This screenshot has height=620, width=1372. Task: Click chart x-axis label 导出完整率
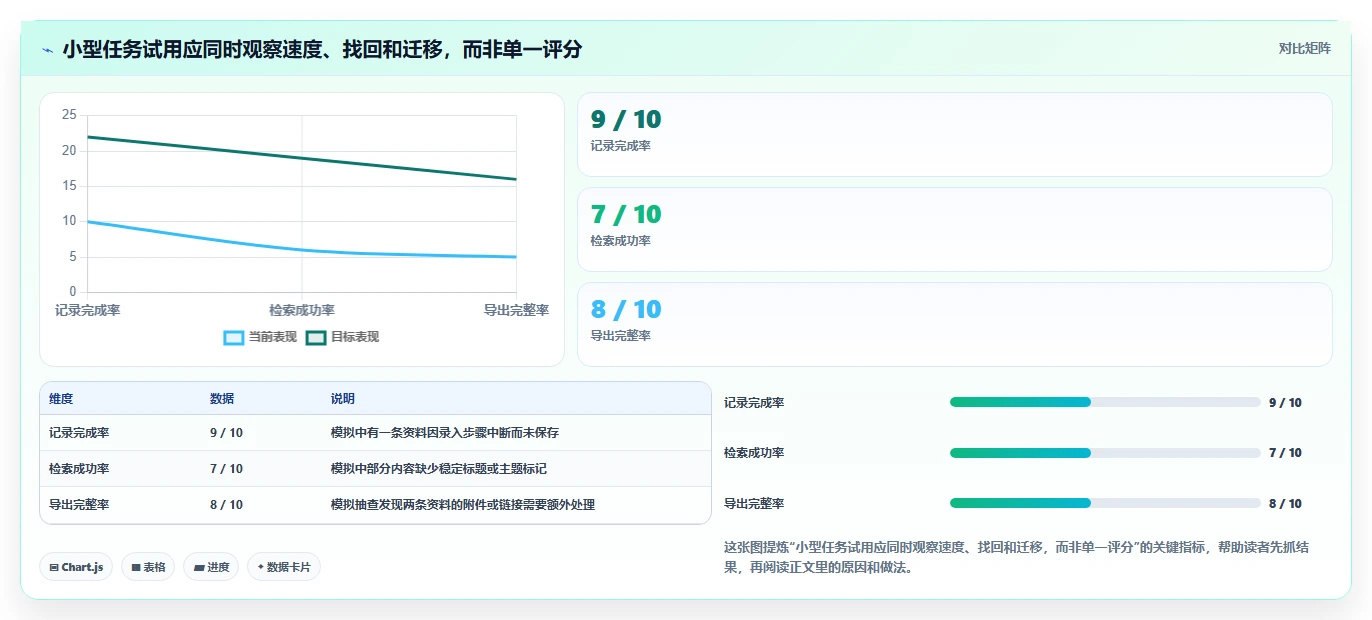click(x=516, y=311)
